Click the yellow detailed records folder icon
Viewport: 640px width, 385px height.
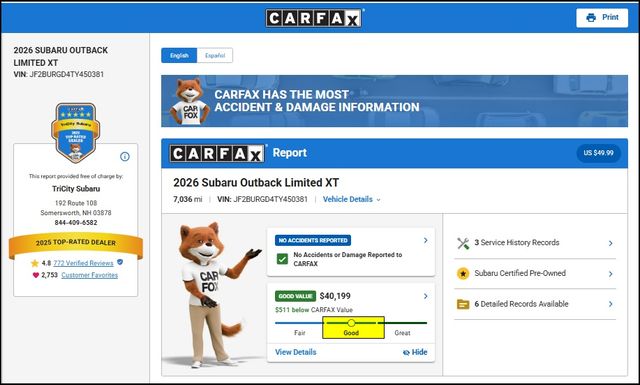(x=463, y=304)
